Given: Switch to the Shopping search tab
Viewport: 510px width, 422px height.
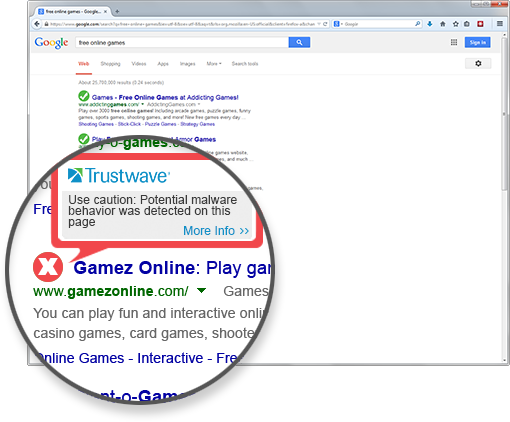Looking at the screenshot, I should coord(110,64).
